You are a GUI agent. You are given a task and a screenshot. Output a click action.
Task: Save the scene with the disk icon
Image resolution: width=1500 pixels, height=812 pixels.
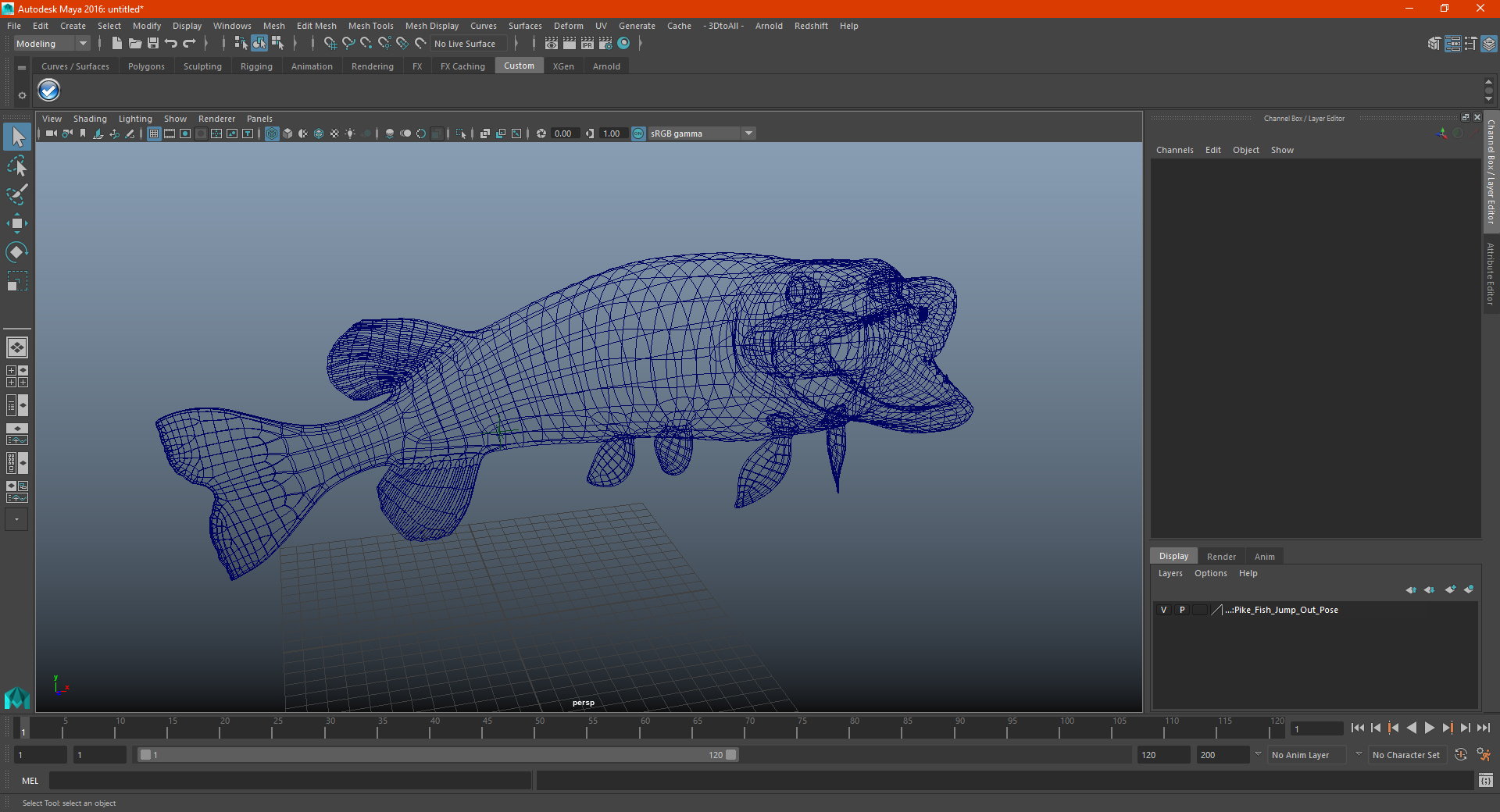153,44
